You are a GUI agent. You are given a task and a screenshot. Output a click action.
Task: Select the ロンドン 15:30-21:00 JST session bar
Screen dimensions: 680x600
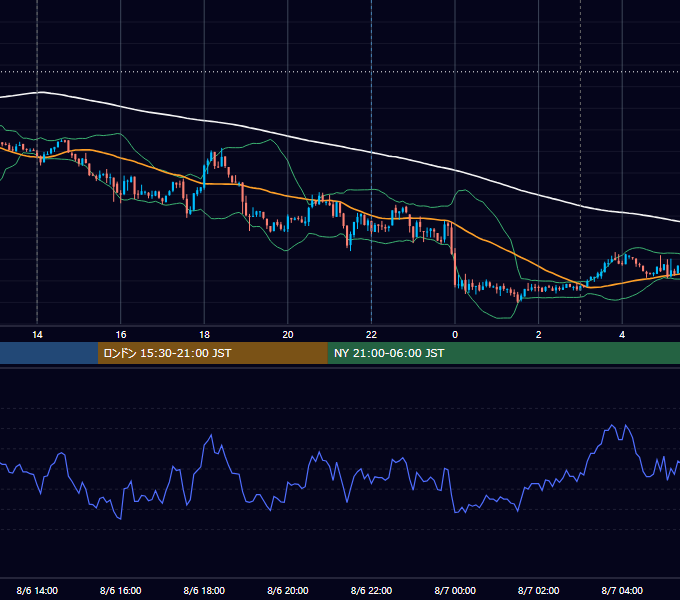click(212, 353)
